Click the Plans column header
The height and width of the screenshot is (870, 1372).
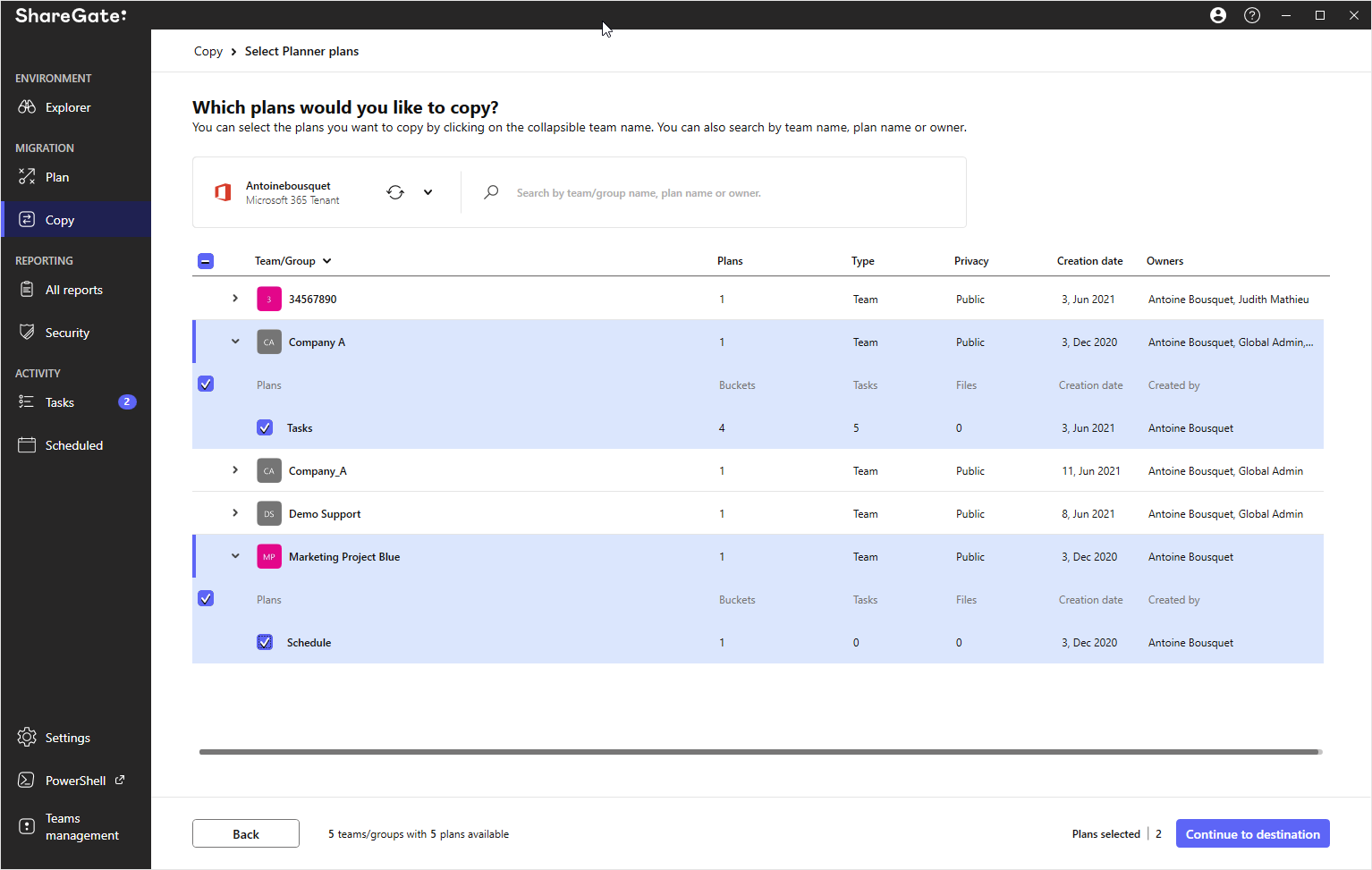[x=730, y=261]
